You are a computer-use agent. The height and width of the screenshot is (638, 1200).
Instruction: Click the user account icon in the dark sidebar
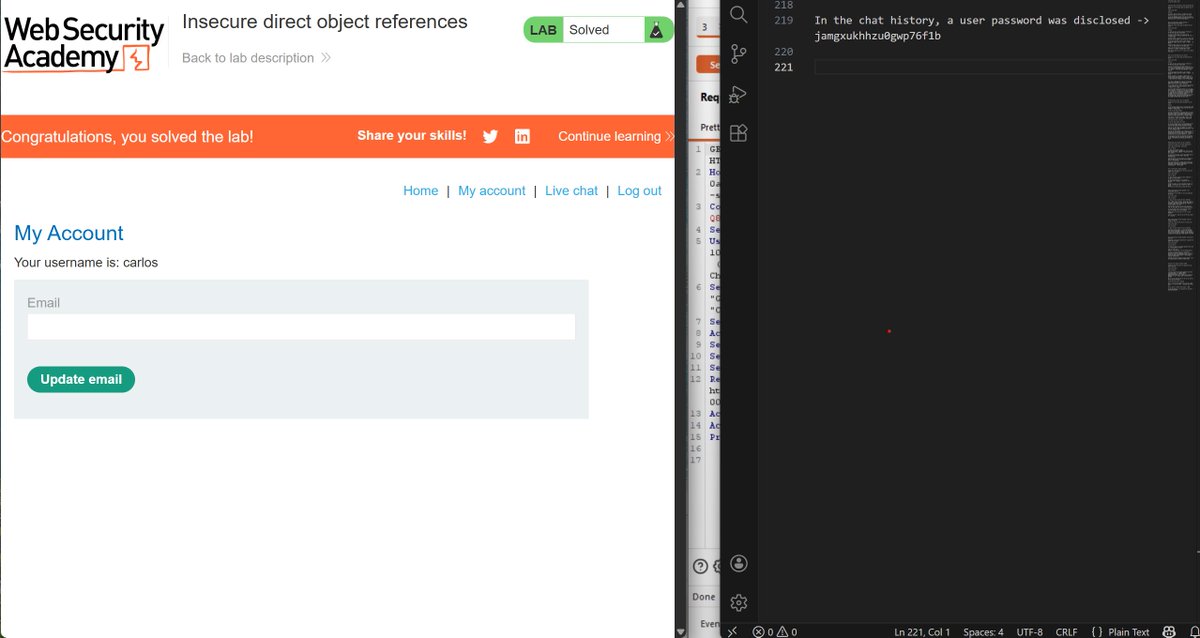[738, 563]
